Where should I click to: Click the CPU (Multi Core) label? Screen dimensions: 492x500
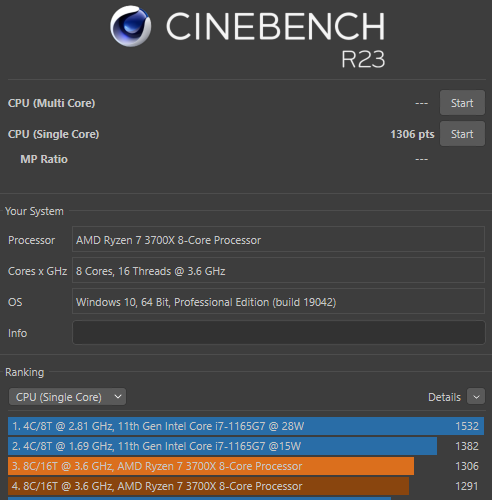point(51,103)
